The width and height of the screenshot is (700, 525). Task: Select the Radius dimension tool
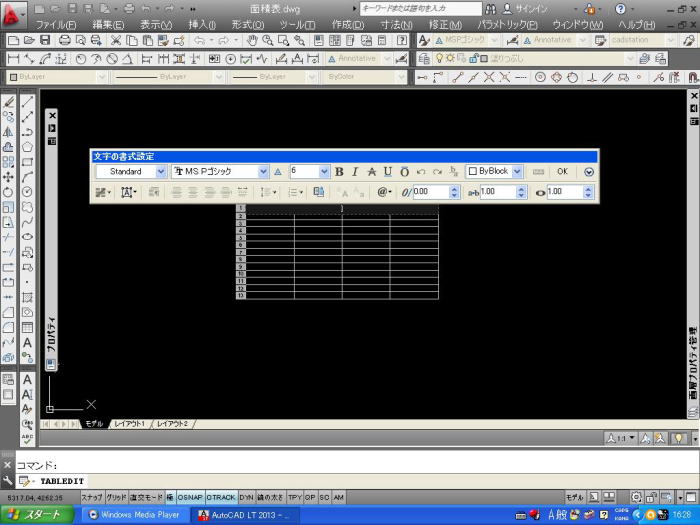80,58
